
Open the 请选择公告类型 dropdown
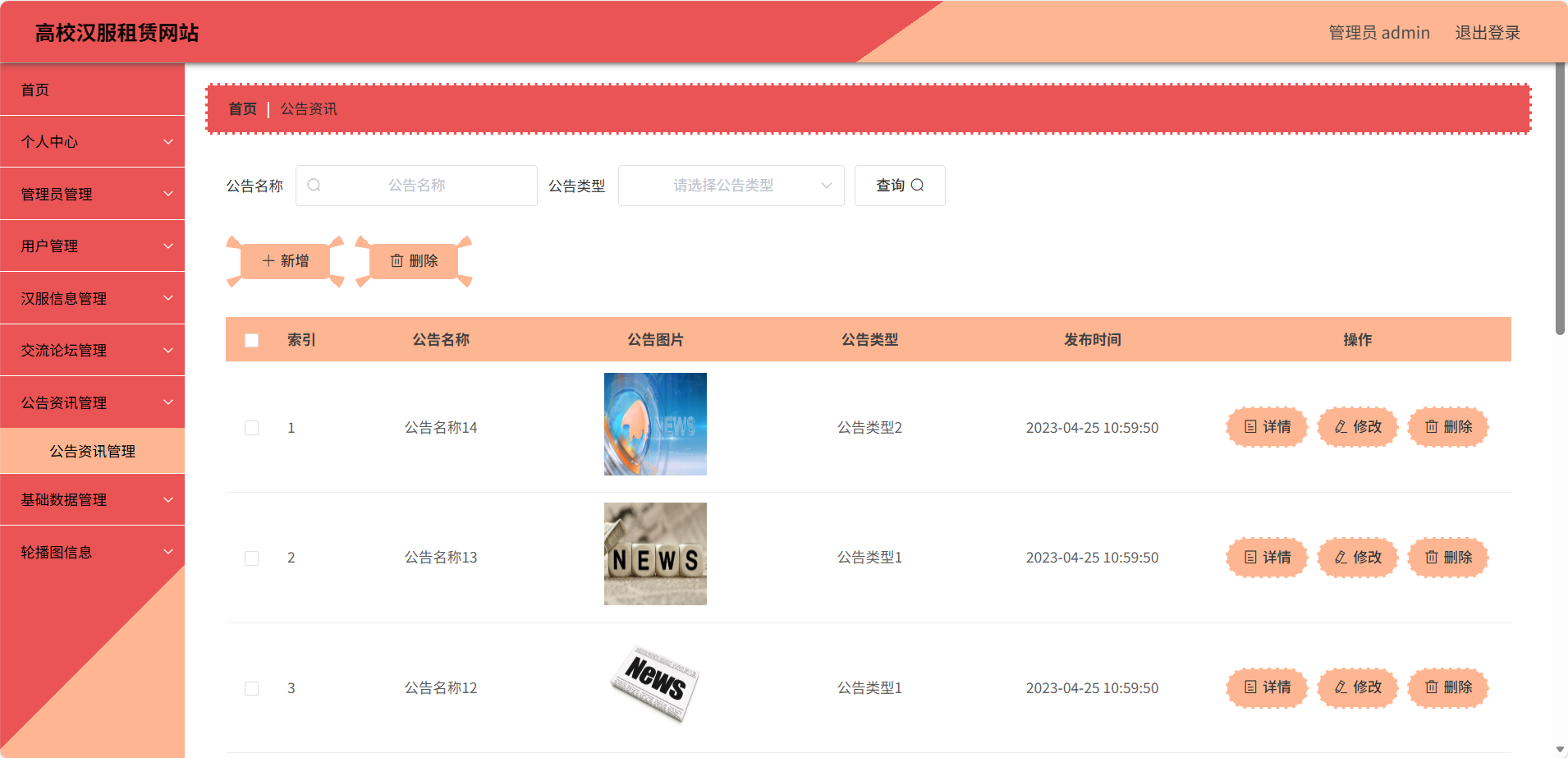pos(731,186)
